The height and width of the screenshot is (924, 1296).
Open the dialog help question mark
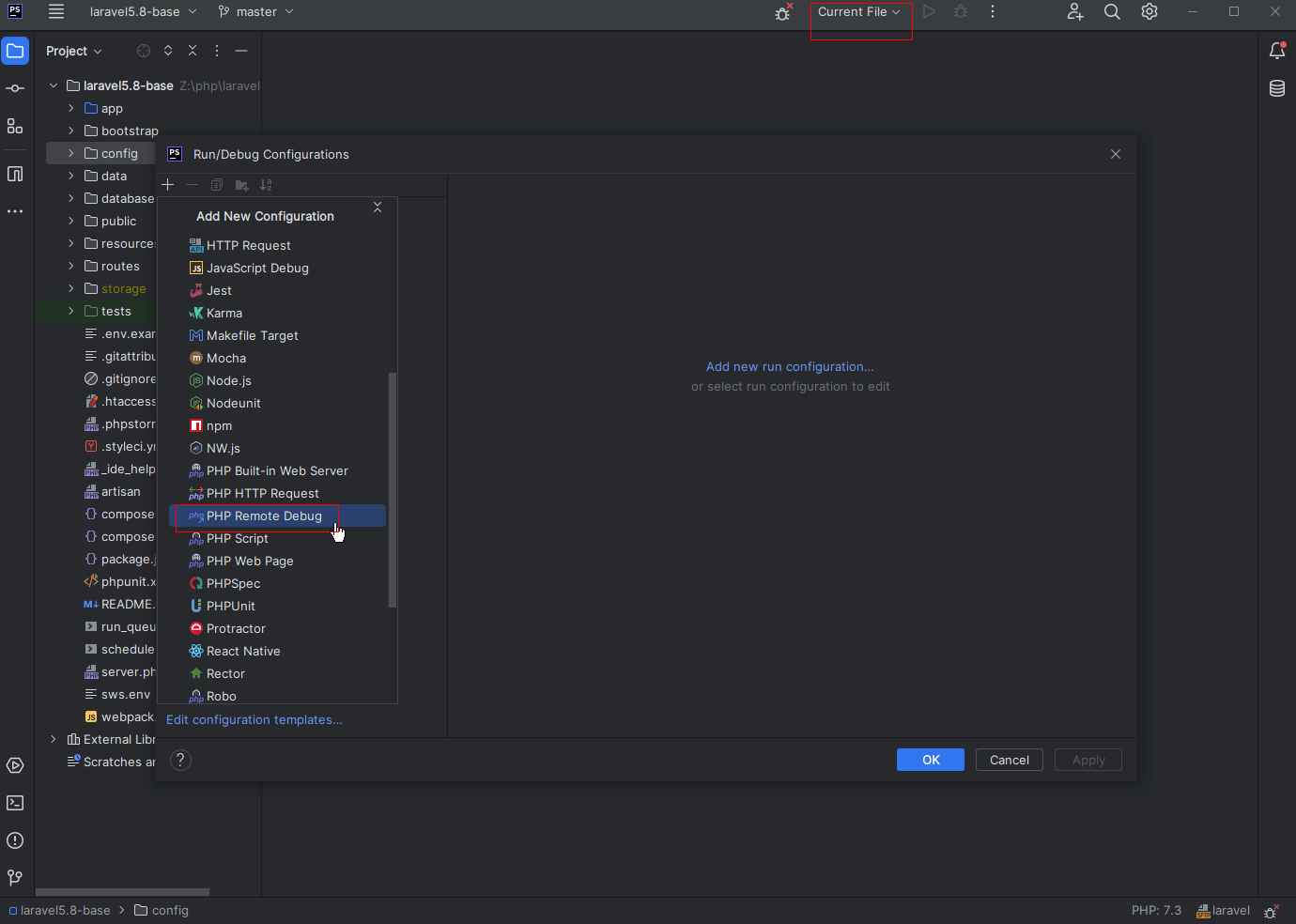tap(180, 761)
